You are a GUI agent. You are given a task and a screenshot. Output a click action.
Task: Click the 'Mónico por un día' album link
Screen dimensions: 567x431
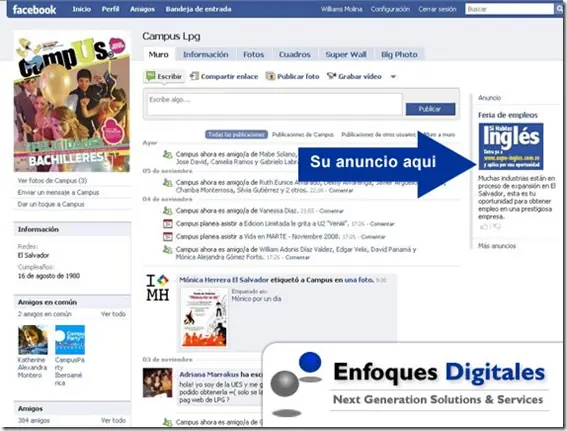[256, 299]
